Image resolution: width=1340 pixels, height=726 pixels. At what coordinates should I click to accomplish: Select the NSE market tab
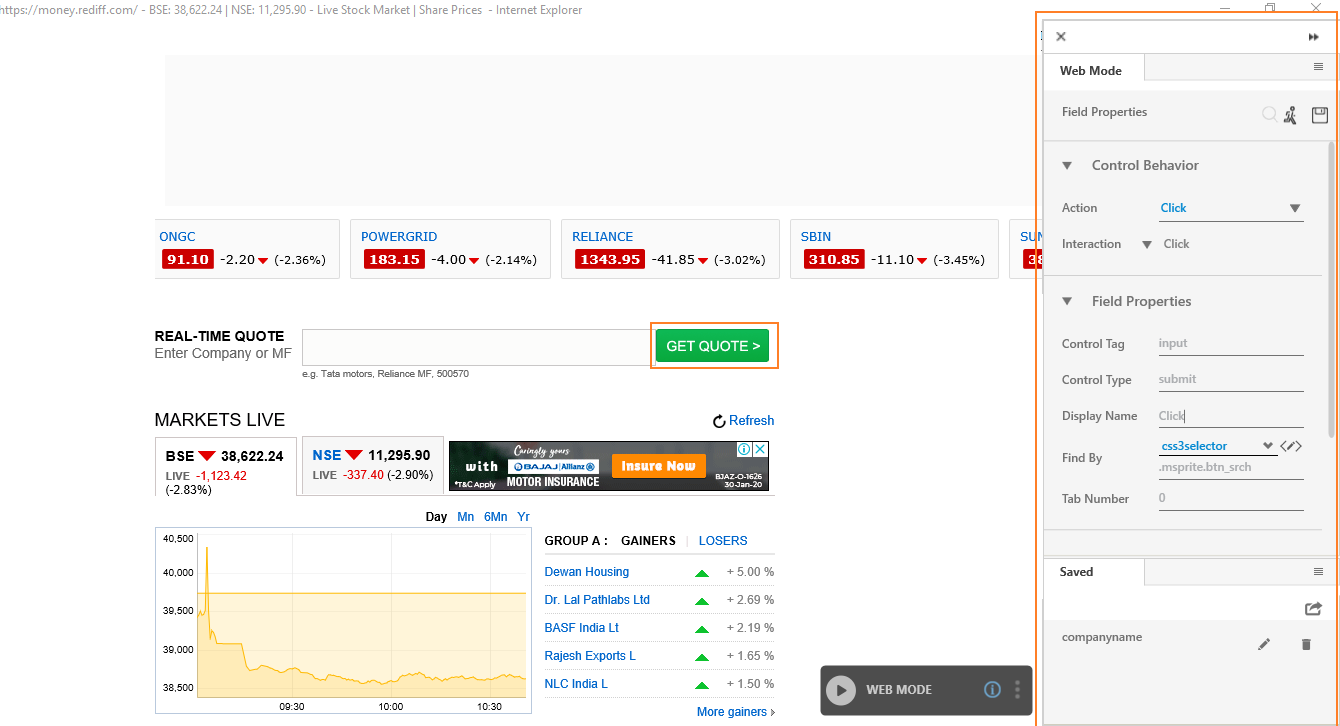click(372, 464)
